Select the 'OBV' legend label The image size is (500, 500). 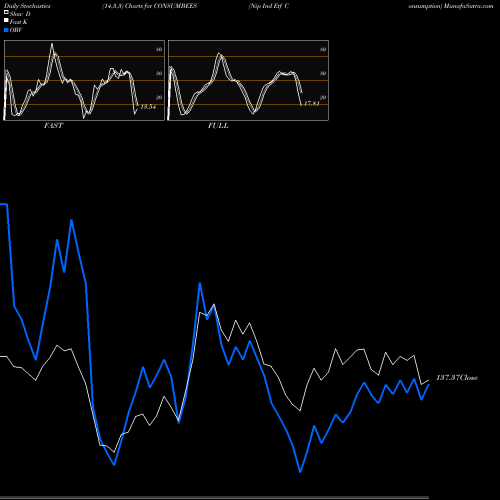[x=16, y=30]
